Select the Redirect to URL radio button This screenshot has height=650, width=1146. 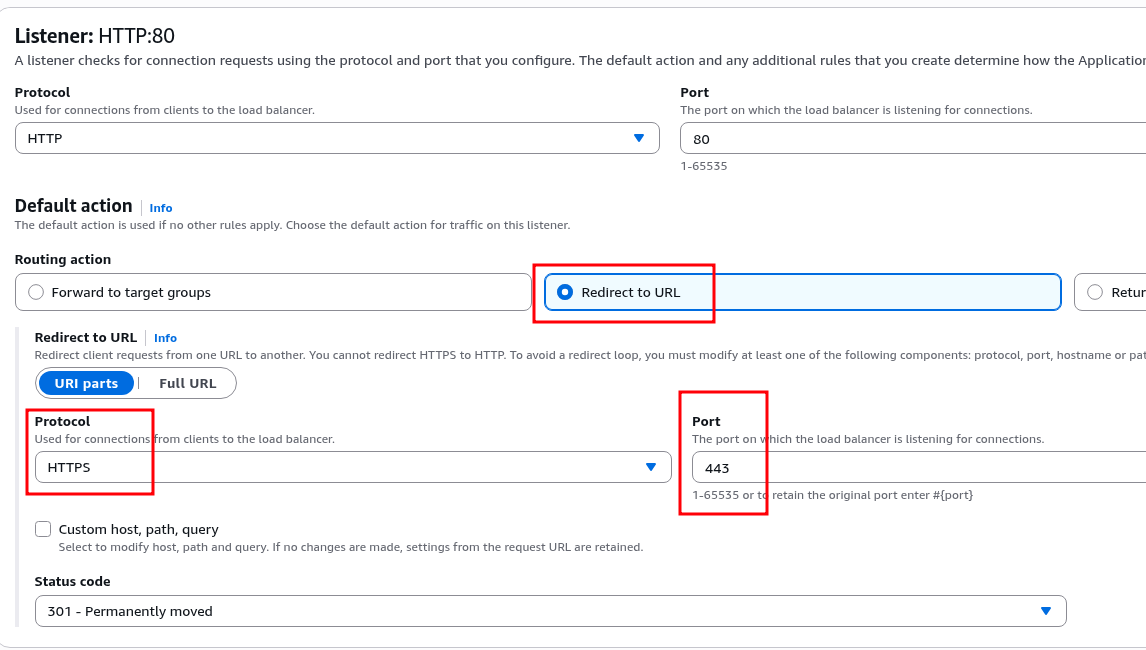(565, 292)
